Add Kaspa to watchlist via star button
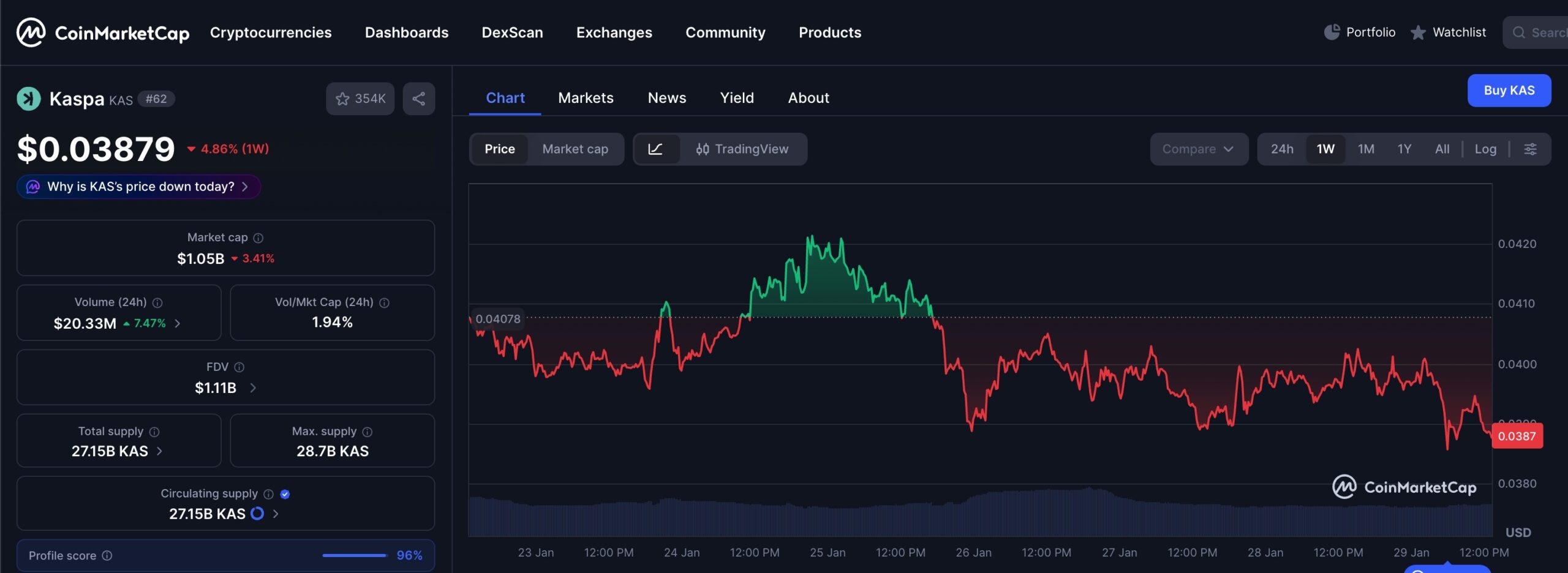The width and height of the screenshot is (1568, 573). (x=360, y=99)
